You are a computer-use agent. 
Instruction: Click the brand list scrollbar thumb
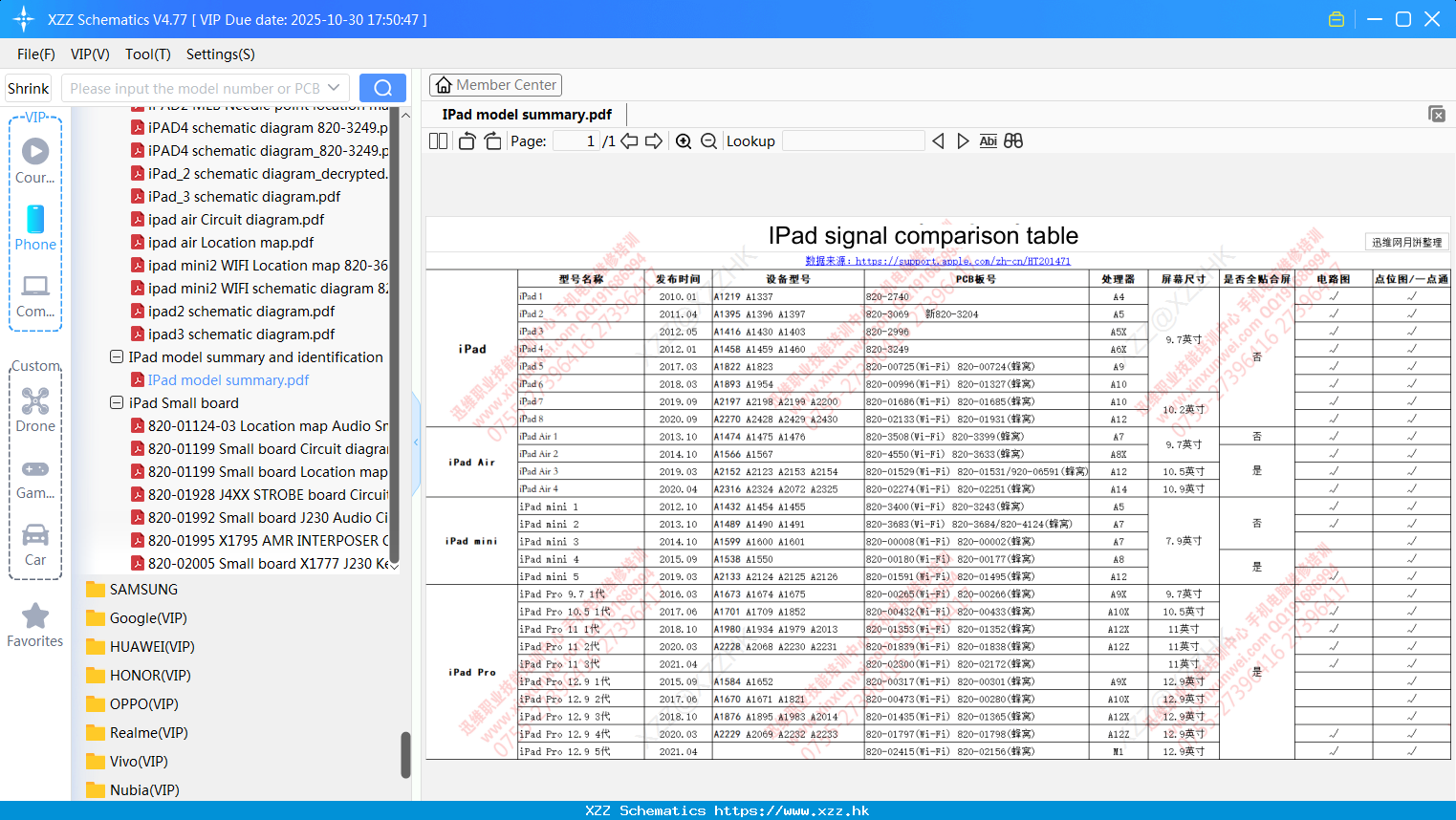click(405, 756)
